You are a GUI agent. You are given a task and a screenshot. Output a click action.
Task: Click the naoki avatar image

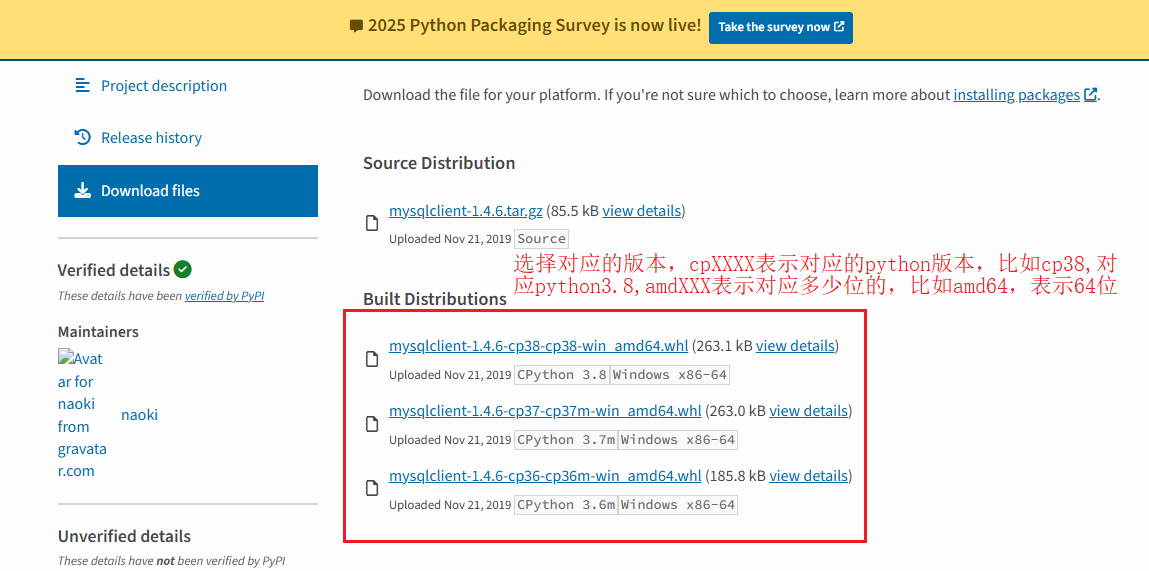click(82, 415)
